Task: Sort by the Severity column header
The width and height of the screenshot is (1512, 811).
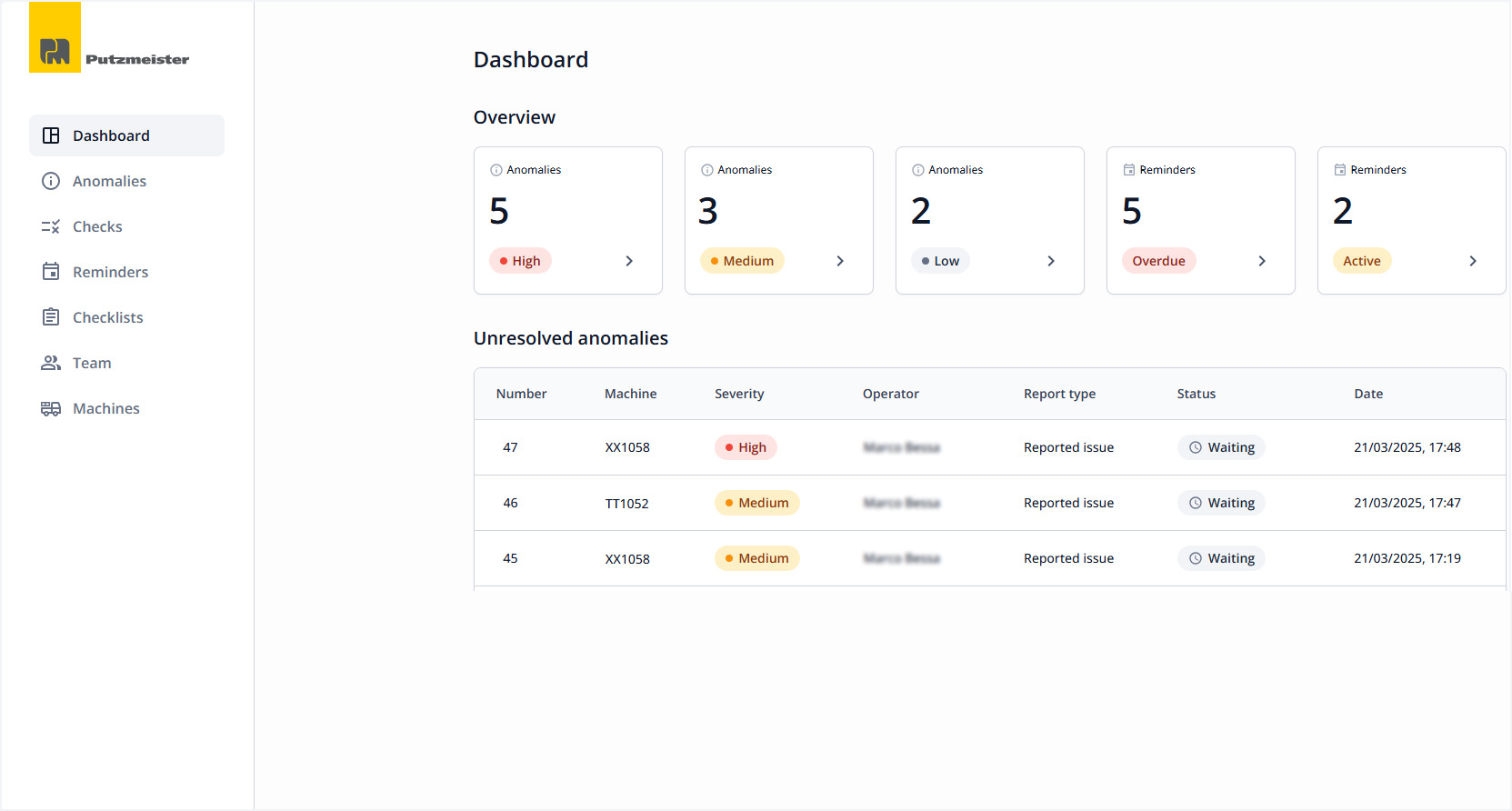Action: (x=739, y=394)
